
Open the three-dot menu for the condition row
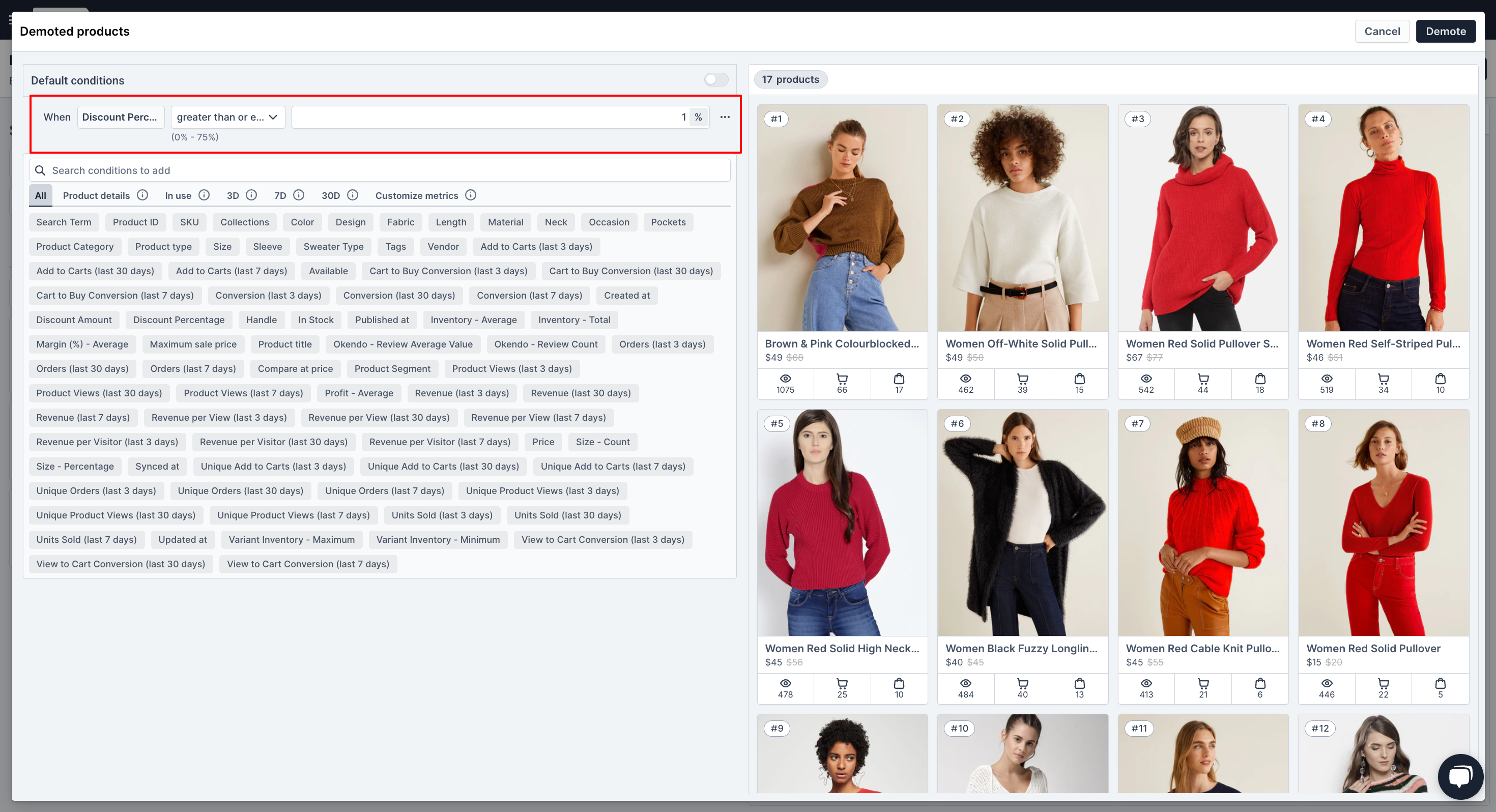tap(725, 117)
